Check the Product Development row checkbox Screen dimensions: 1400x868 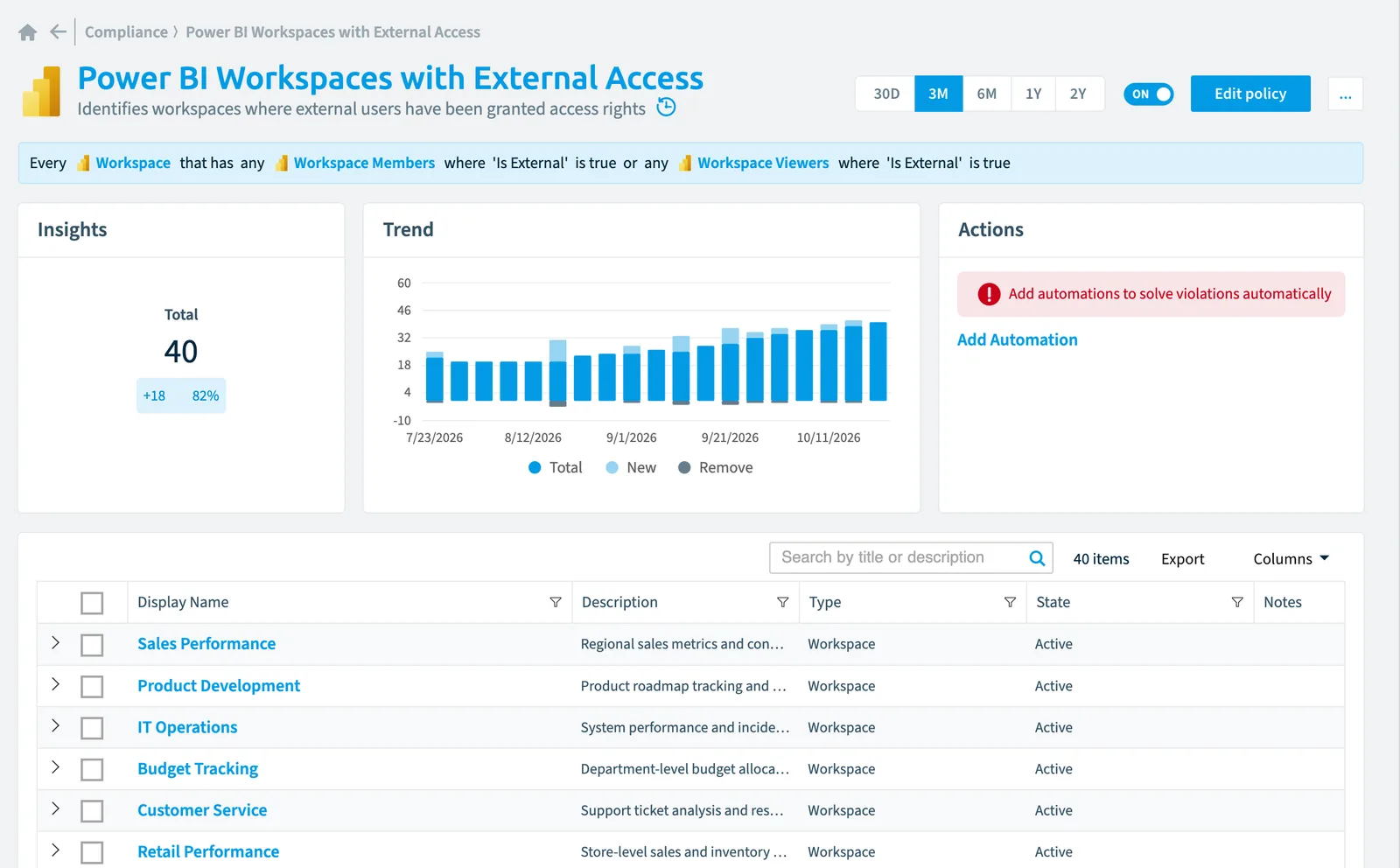[92, 687]
